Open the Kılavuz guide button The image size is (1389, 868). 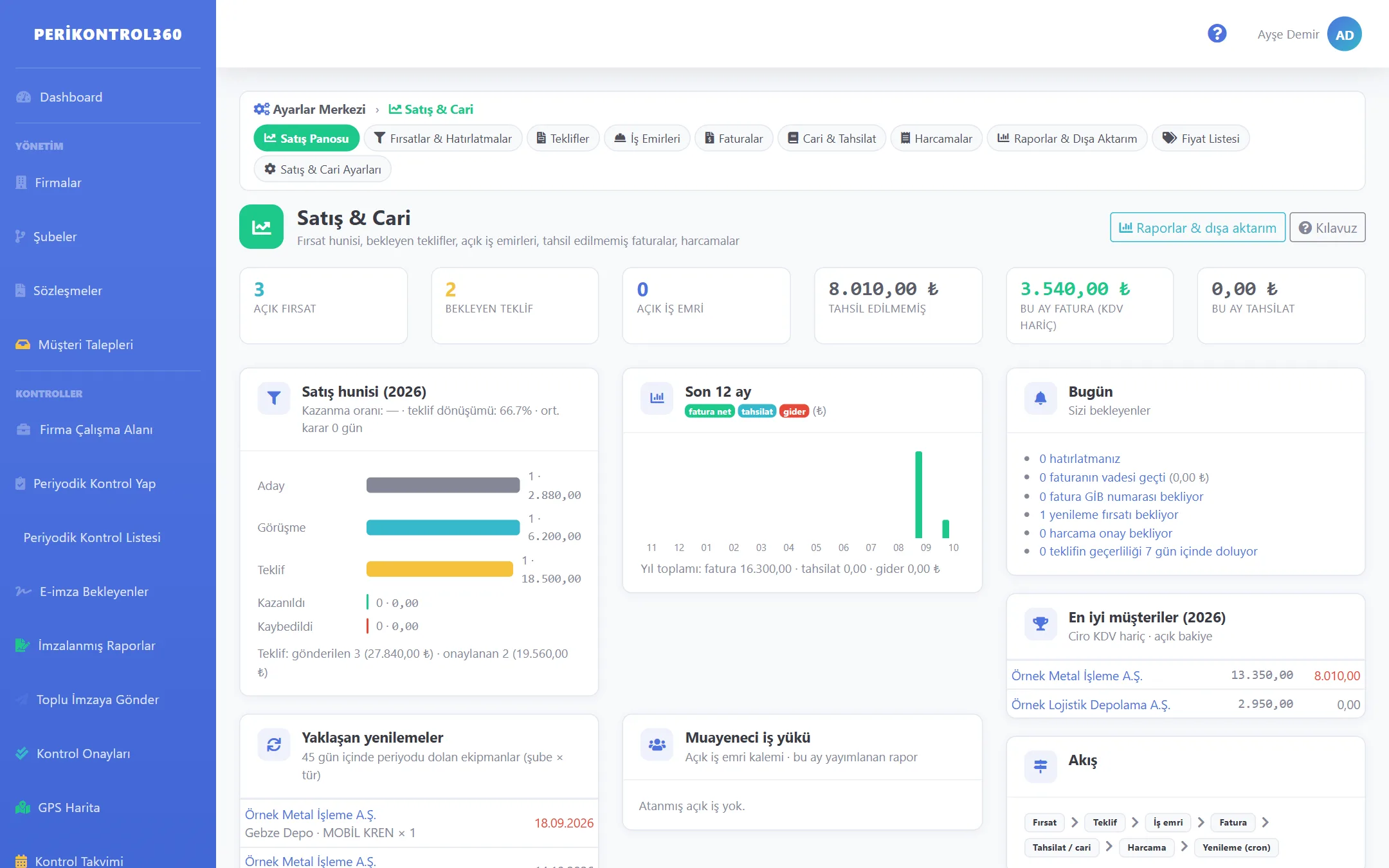click(1327, 228)
